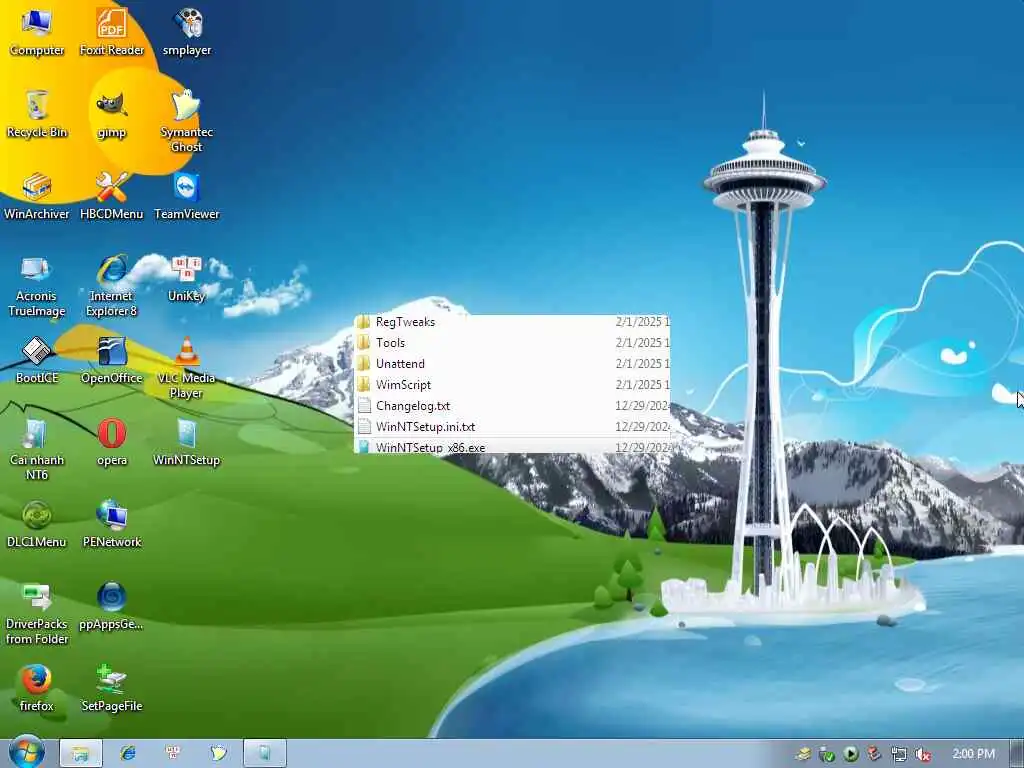
Task: Launch Foxit Reader from the desktop
Action: point(112,31)
